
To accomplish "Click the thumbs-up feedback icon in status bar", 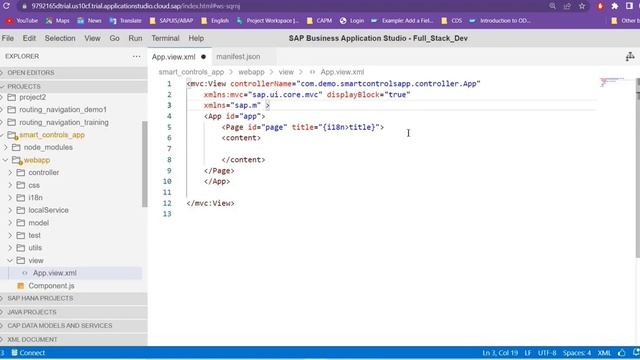I will tap(622, 353).
